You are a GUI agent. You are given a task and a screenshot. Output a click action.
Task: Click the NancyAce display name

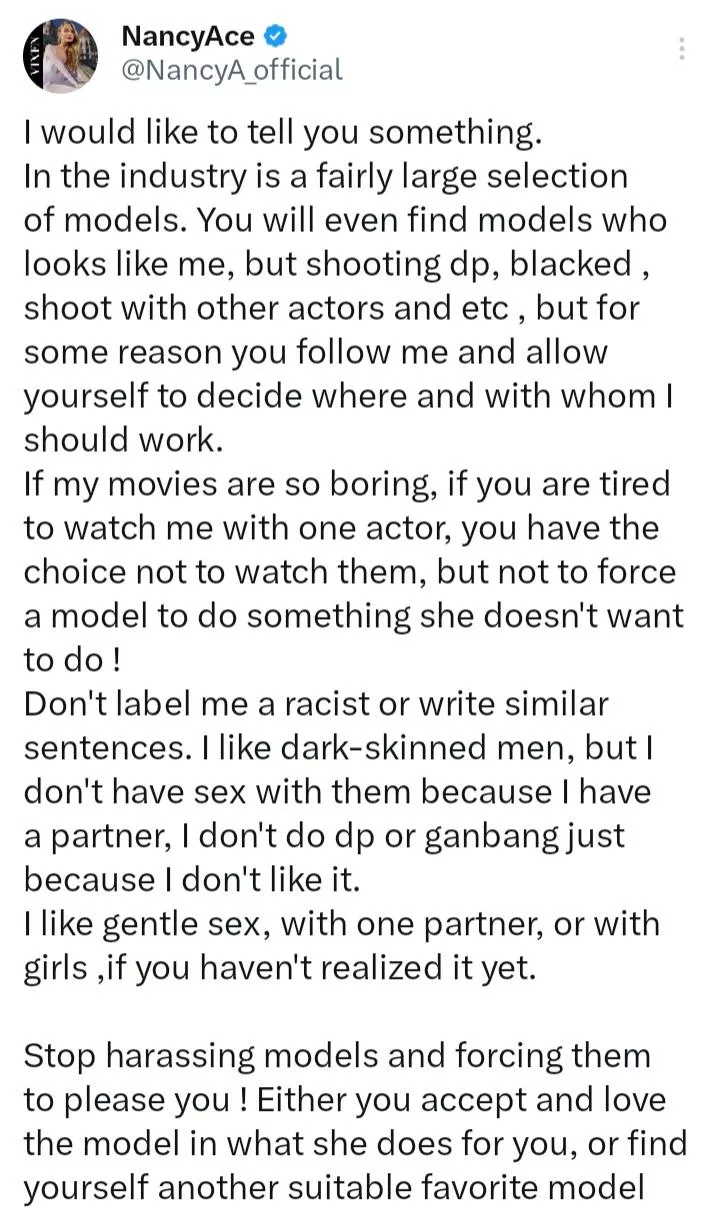tap(187, 38)
